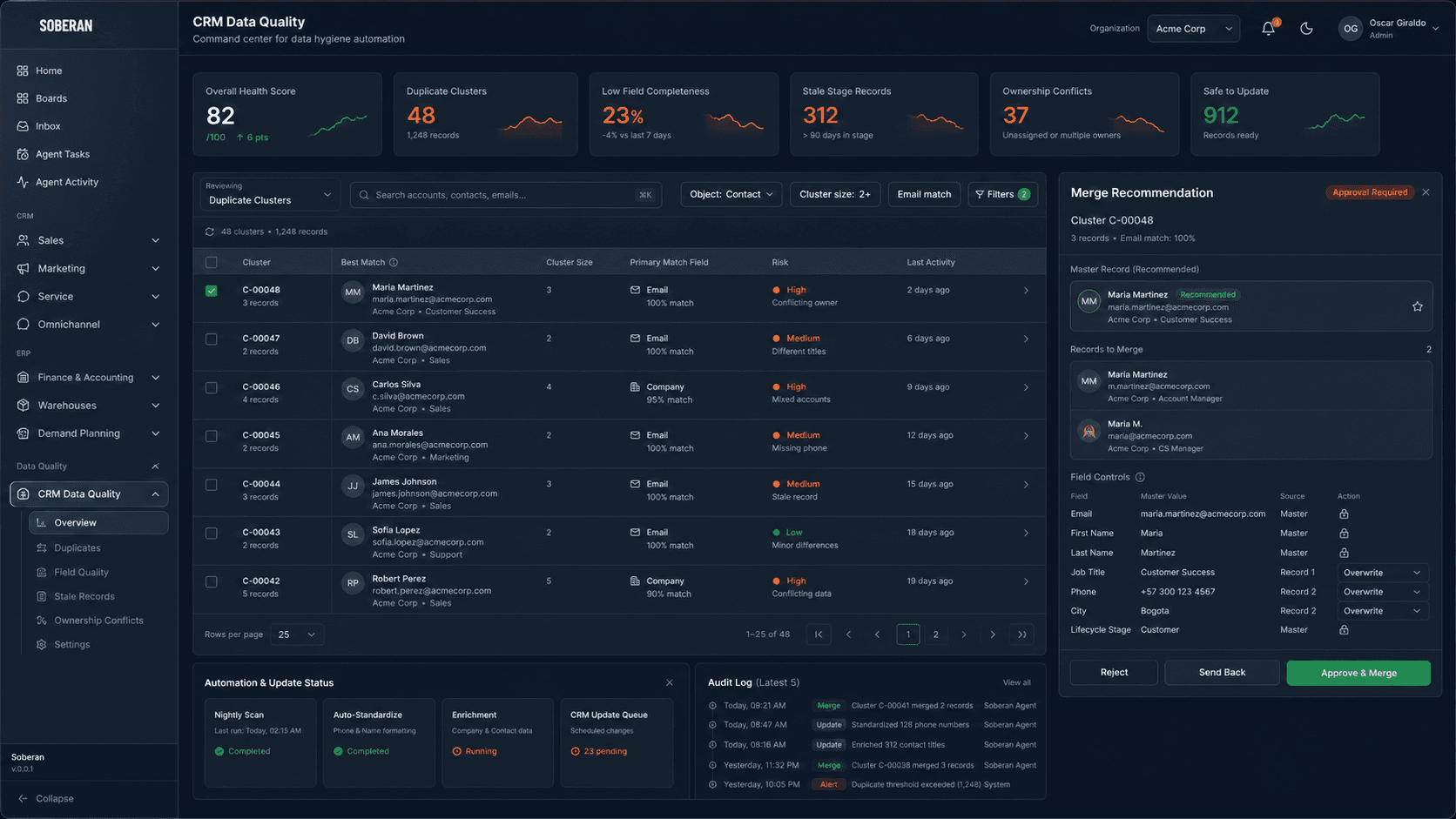Open row arrow for cluster C-00042
This screenshot has width=1456, height=819.
(1026, 581)
